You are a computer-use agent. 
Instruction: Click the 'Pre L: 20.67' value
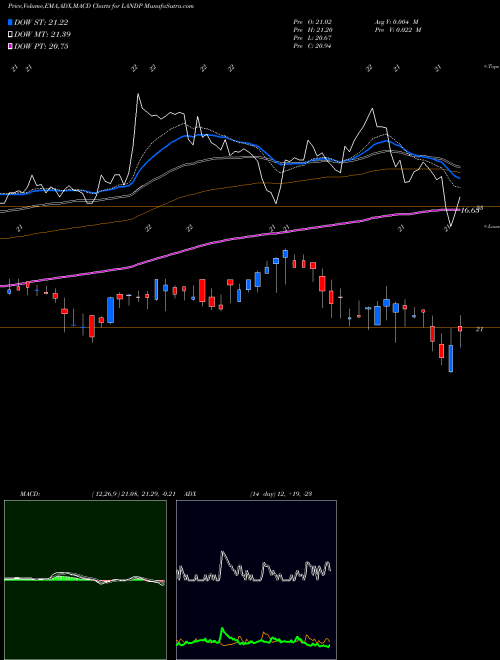click(312, 38)
